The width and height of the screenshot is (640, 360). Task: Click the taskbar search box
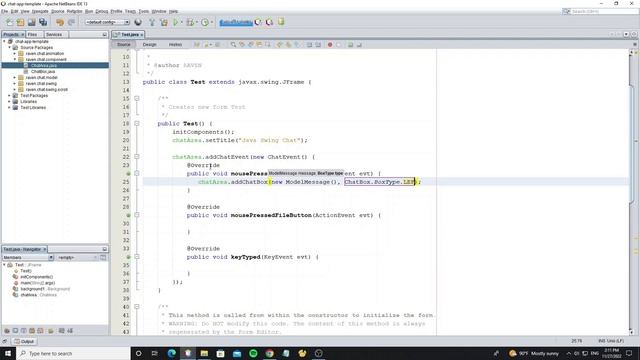pyautogui.click(x=73, y=353)
